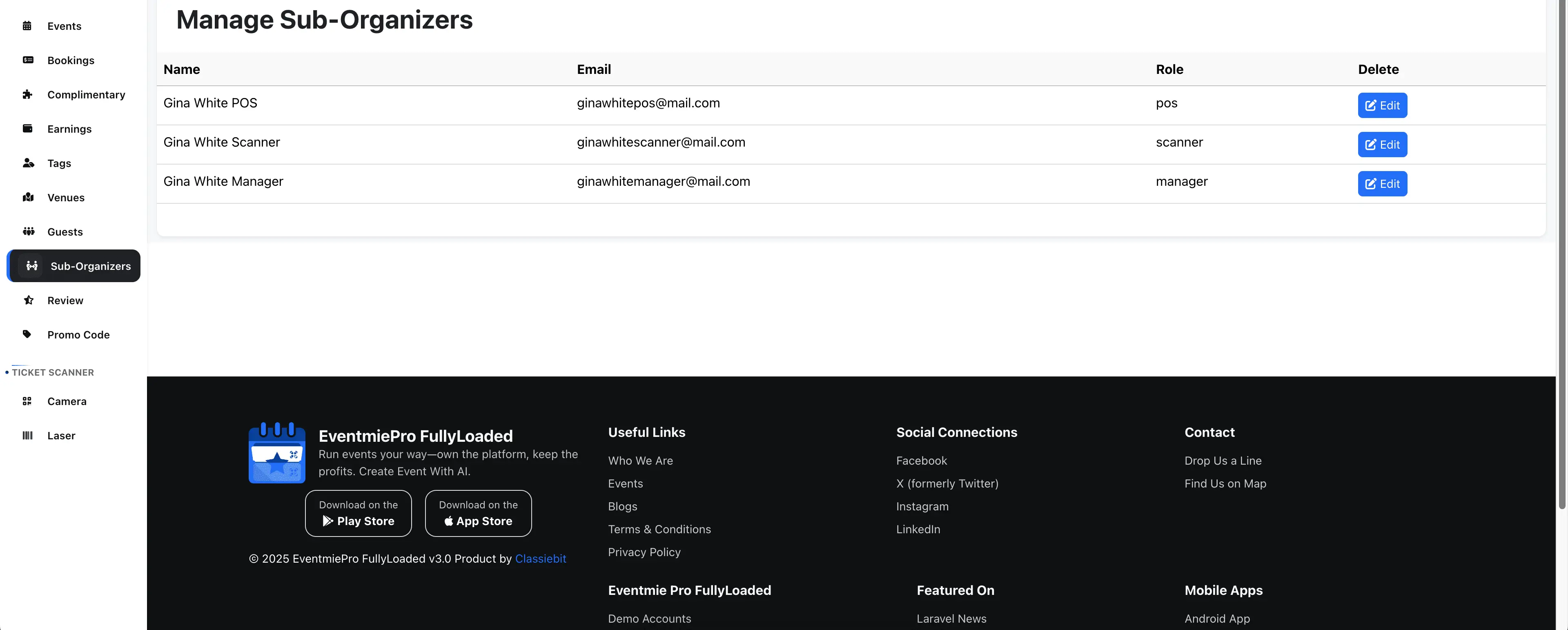Edit the Gina White POS row
The width and height of the screenshot is (1568, 630).
point(1382,105)
